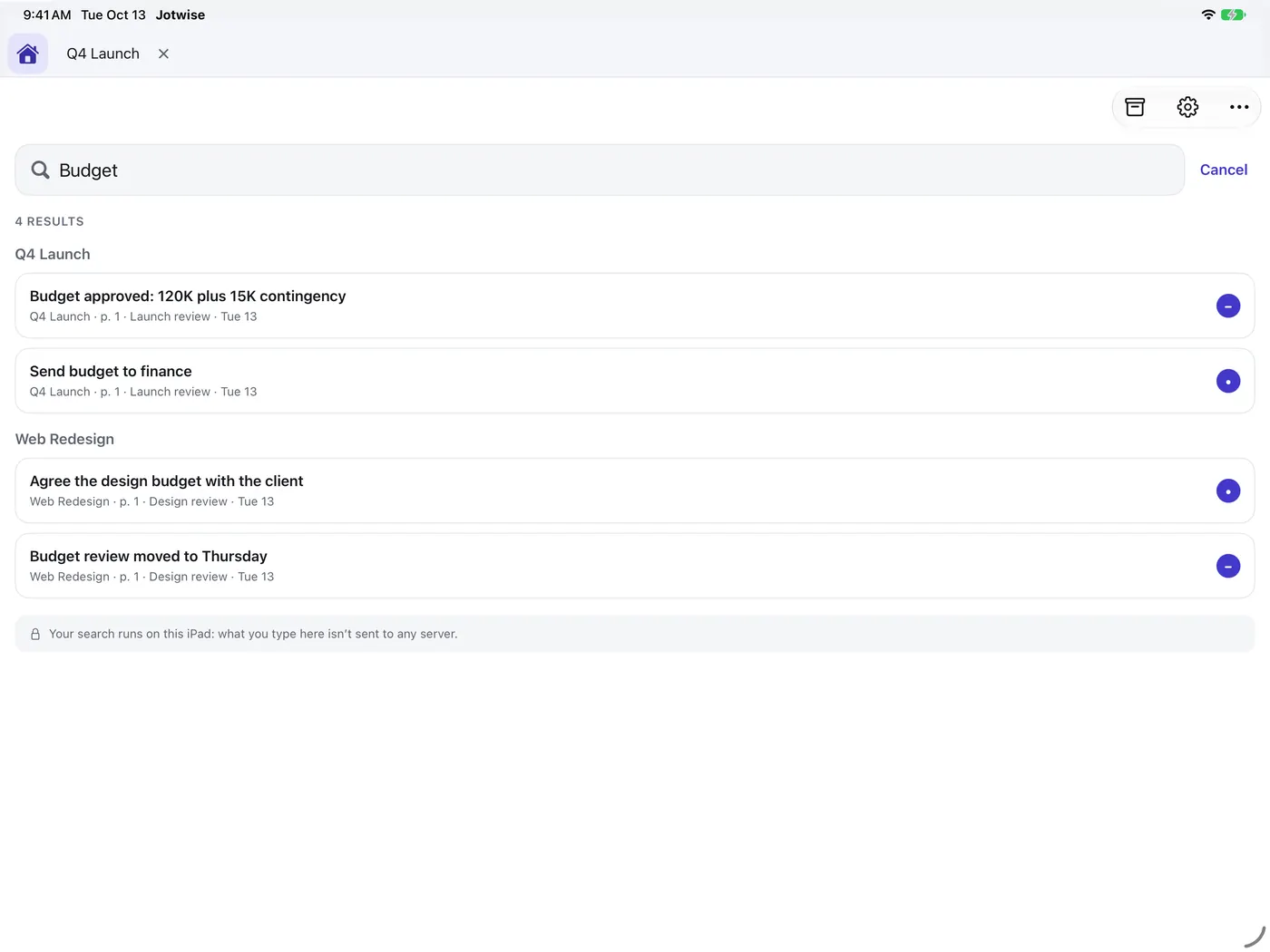Screen dimensions: 1270x952
Task: Click the circle badge on Budget approved row
Action: (x=1228, y=306)
